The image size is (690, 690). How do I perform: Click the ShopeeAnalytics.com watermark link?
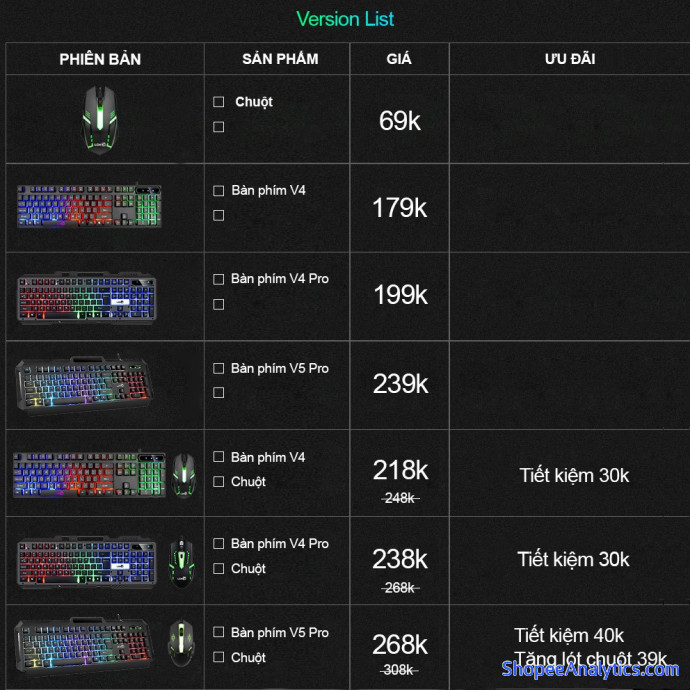click(x=590, y=669)
